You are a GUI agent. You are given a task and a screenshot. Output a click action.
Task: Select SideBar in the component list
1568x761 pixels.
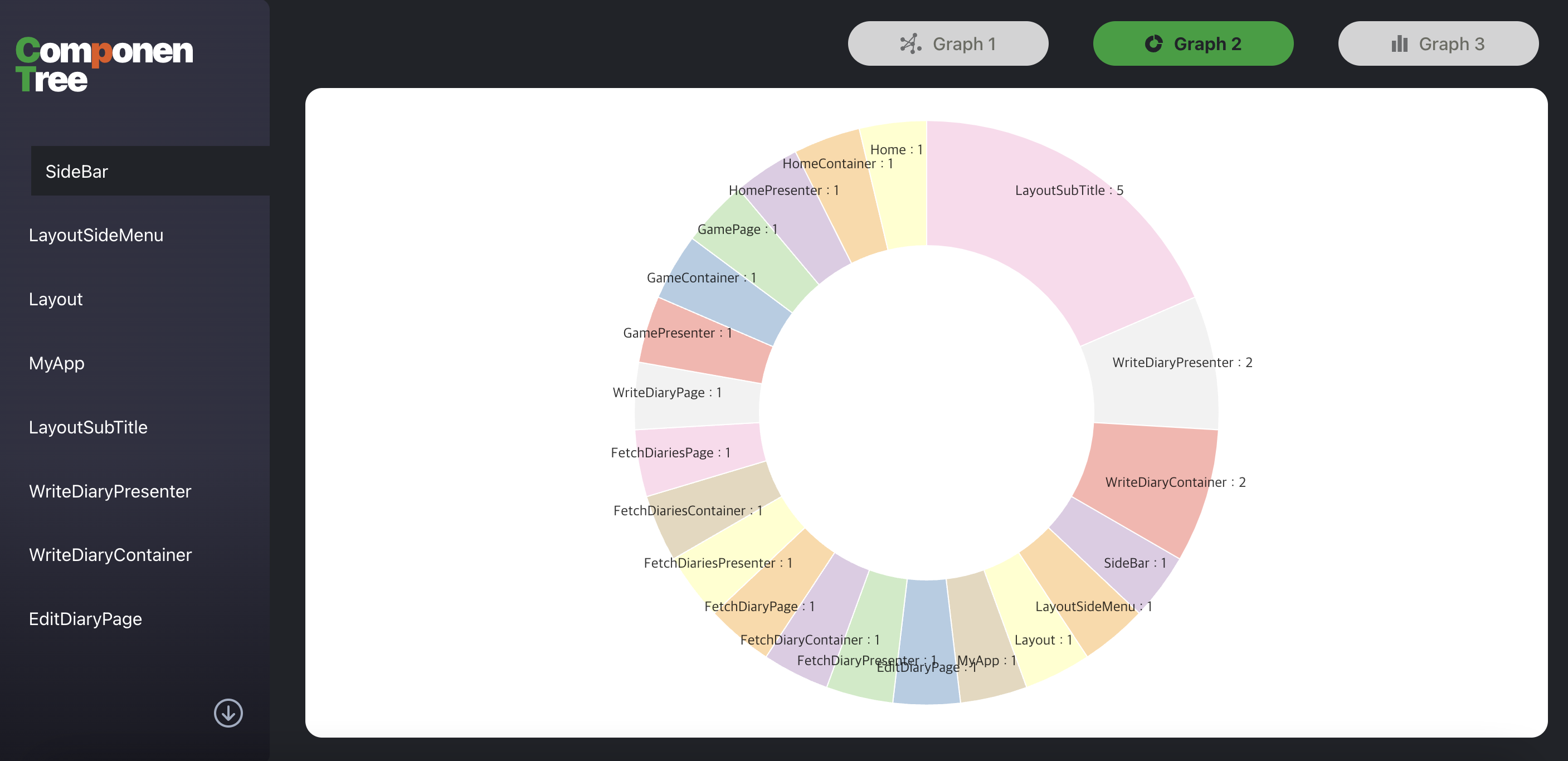(x=77, y=172)
